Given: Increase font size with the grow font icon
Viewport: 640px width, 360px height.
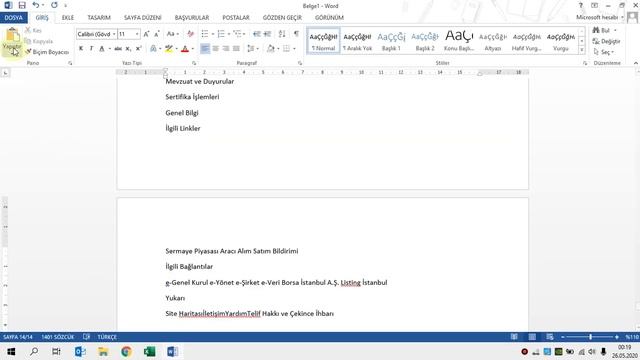Looking at the screenshot, I should 146,34.
